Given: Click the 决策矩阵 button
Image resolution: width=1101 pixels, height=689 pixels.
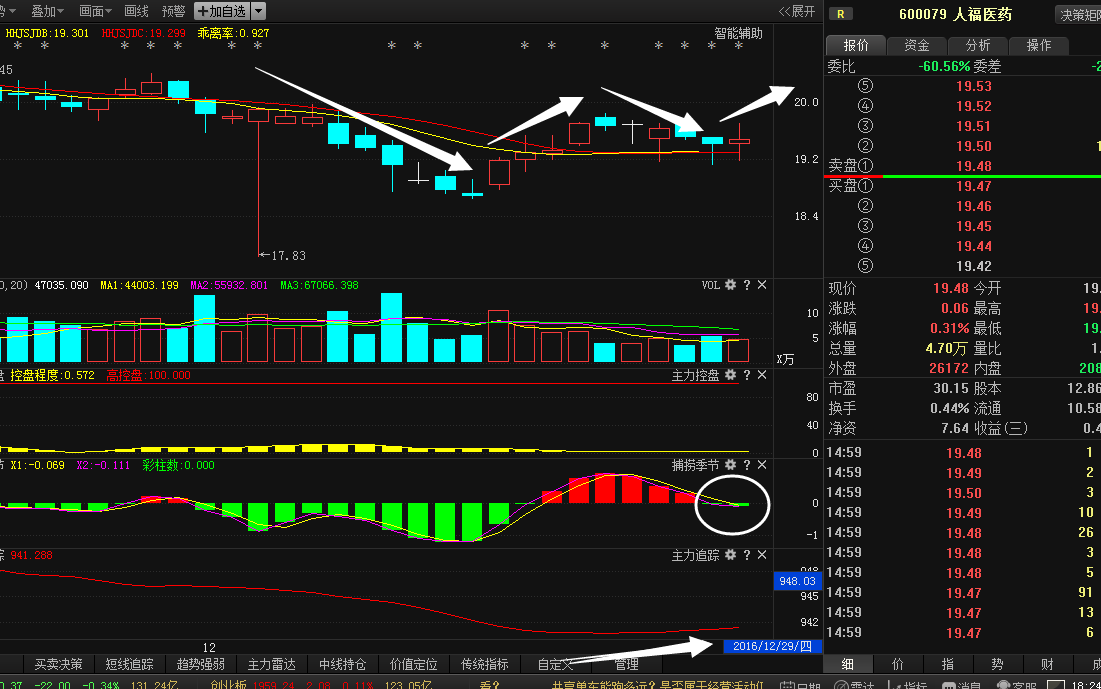Looking at the screenshot, I should pos(1079,15).
